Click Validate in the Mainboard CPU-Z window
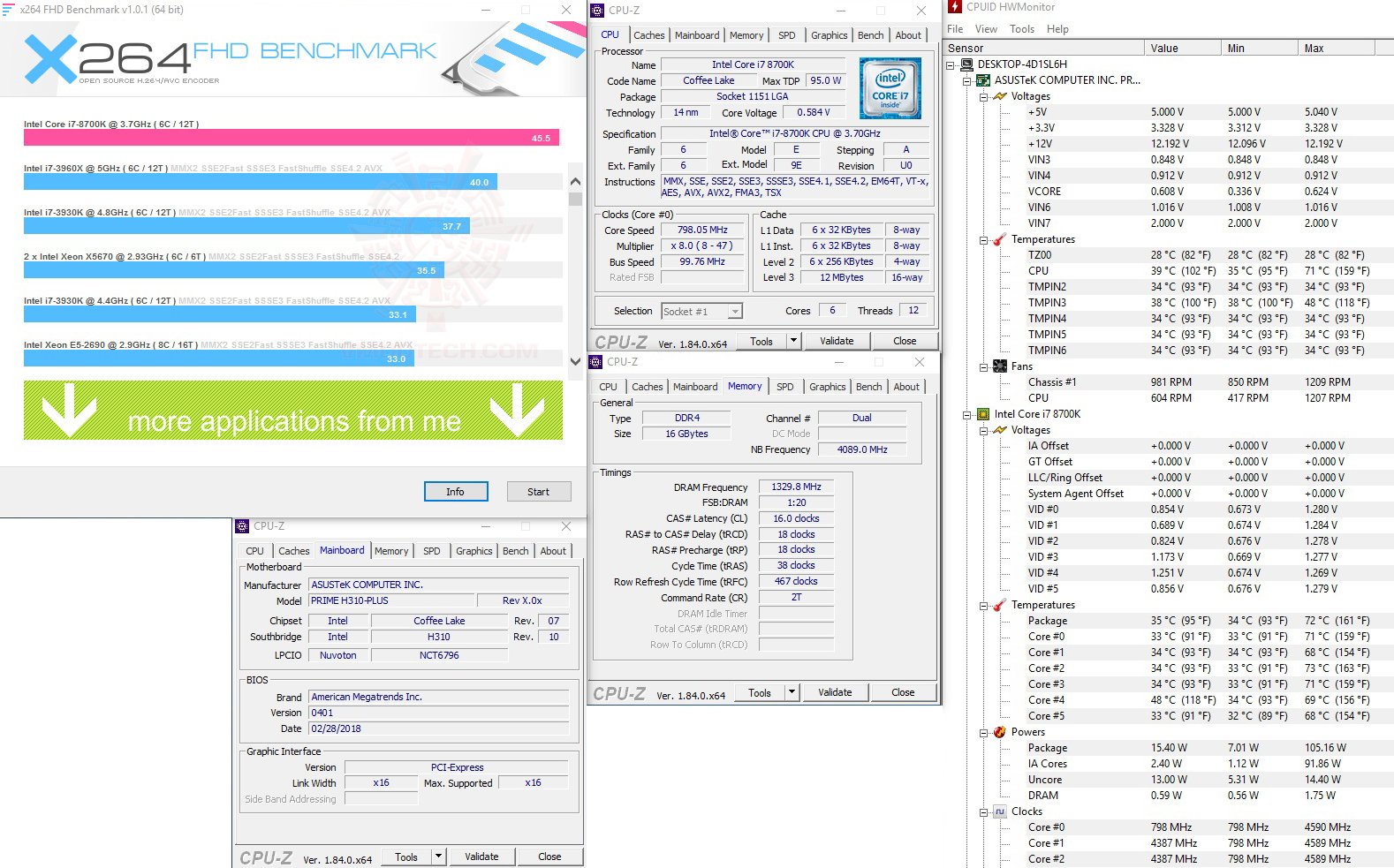This screenshot has width=1394, height=868. [x=481, y=857]
